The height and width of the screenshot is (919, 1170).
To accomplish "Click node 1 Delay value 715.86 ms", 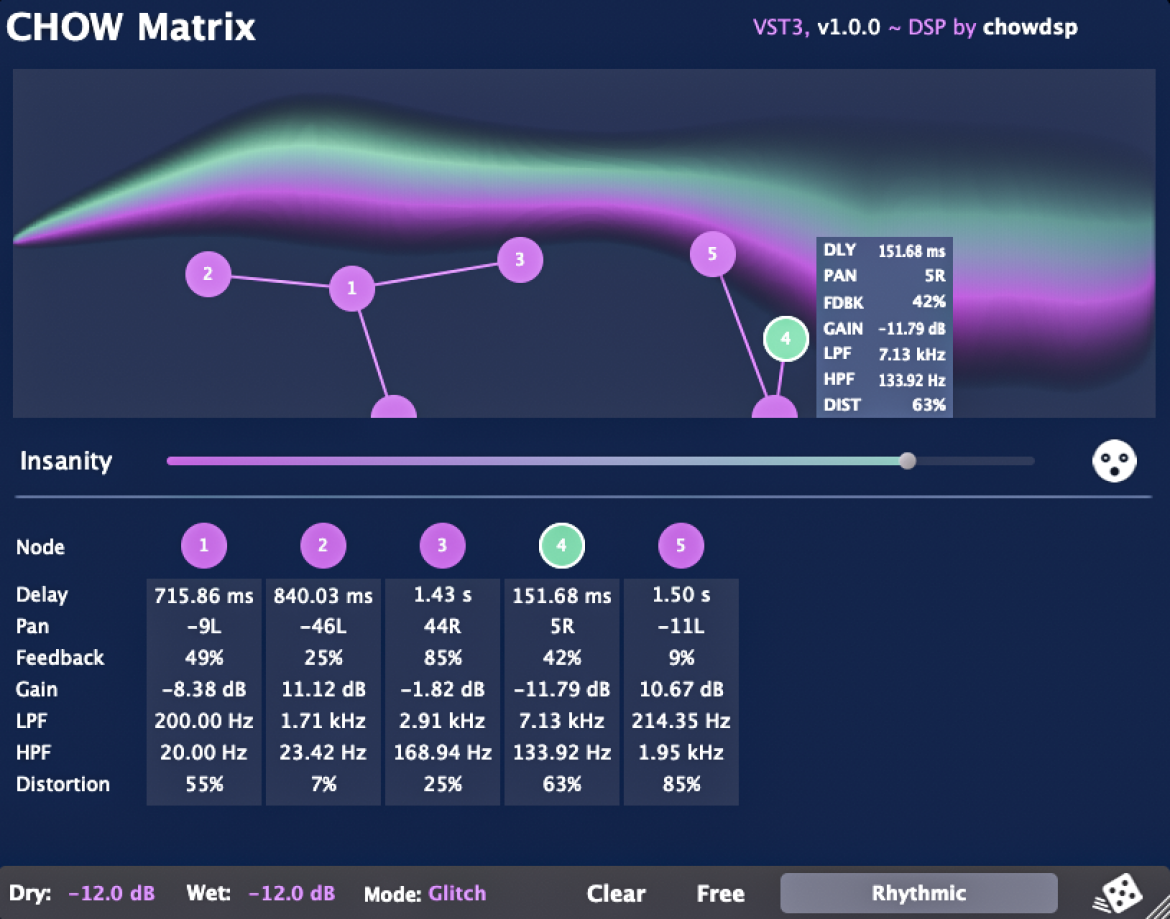I will (x=204, y=595).
